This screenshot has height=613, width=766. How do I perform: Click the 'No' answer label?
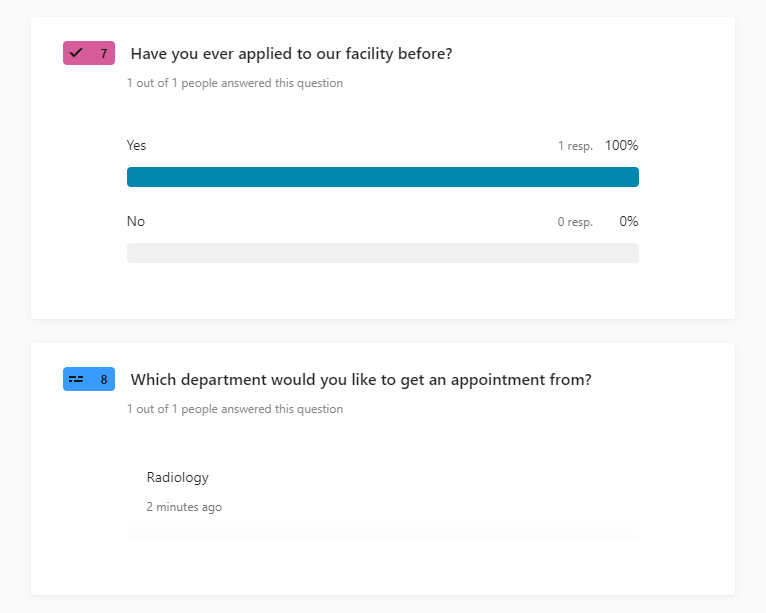point(135,222)
